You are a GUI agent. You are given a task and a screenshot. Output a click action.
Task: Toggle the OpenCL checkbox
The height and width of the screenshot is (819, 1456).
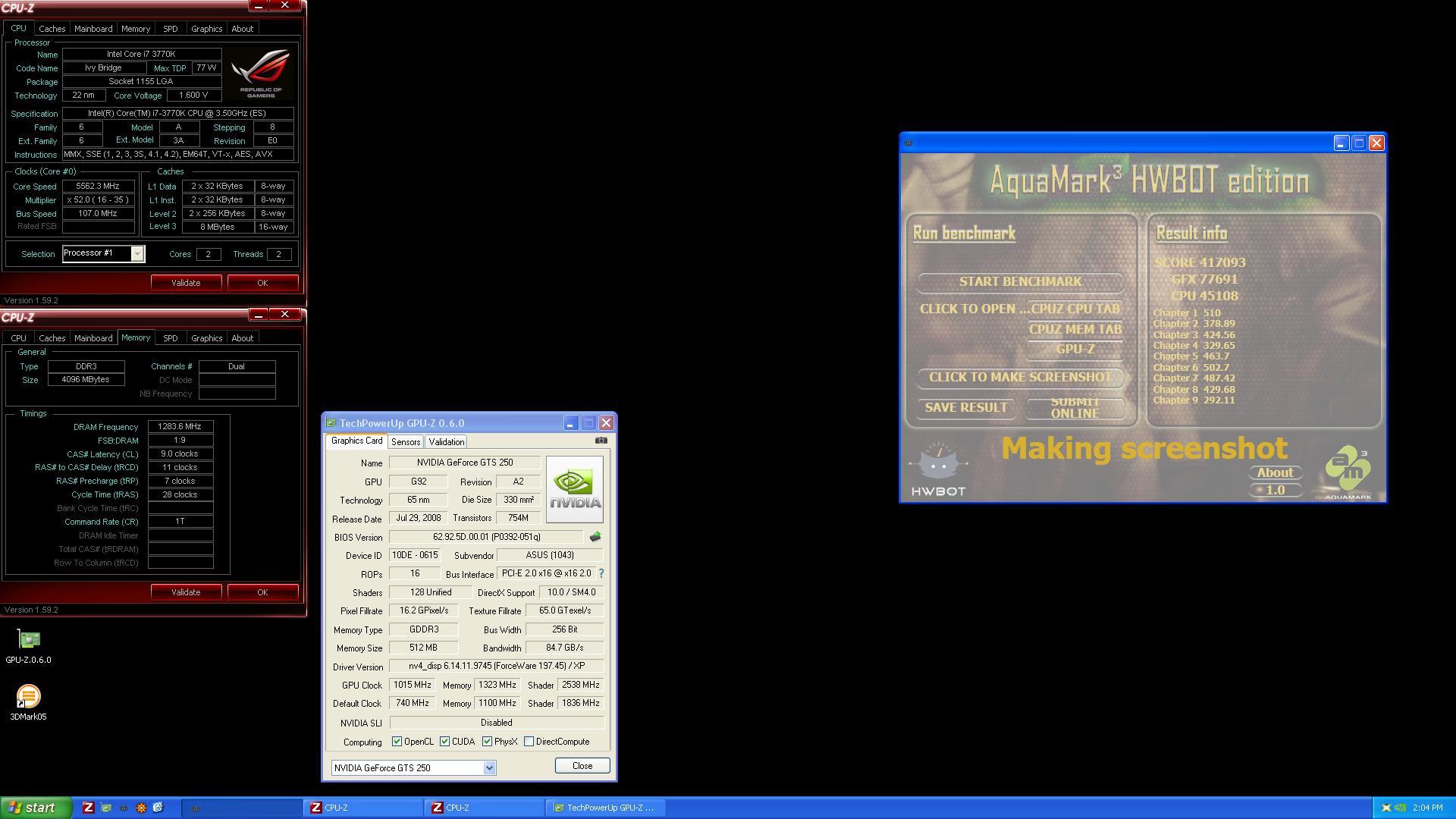pyautogui.click(x=397, y=742)
